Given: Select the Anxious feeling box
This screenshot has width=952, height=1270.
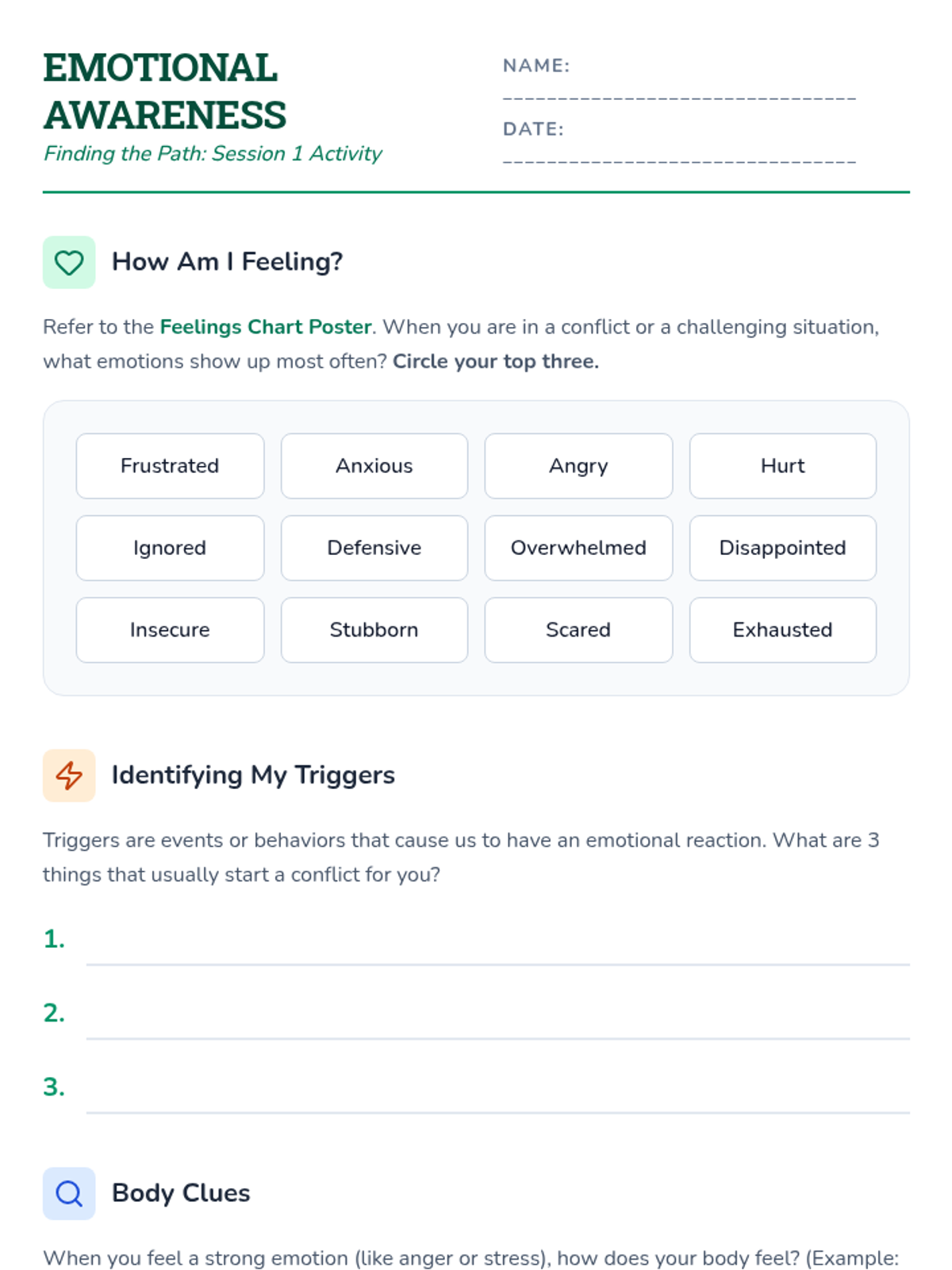Looking at the screenshot, I should coord(374,466).
